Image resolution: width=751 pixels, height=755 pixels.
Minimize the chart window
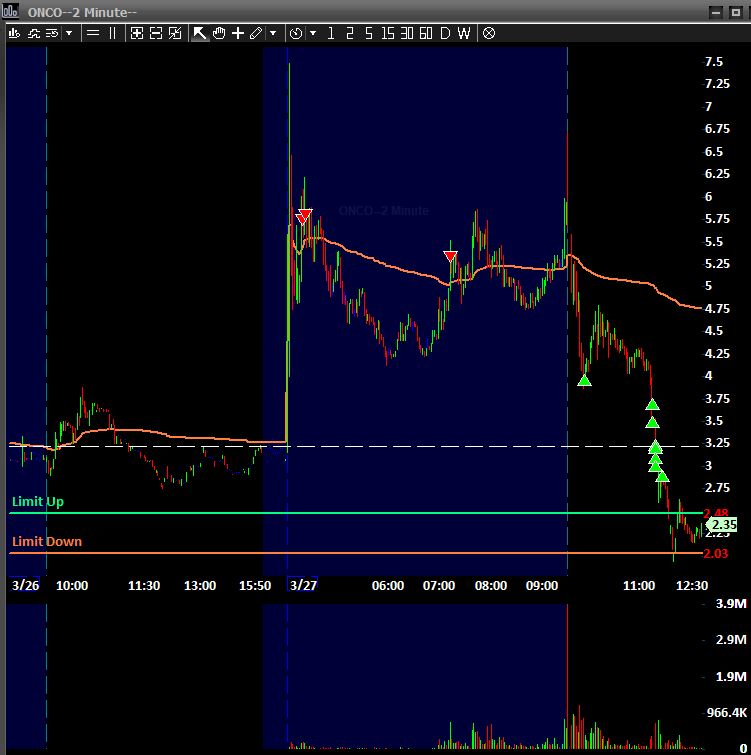pyautogui.click(x=716, y=12)
